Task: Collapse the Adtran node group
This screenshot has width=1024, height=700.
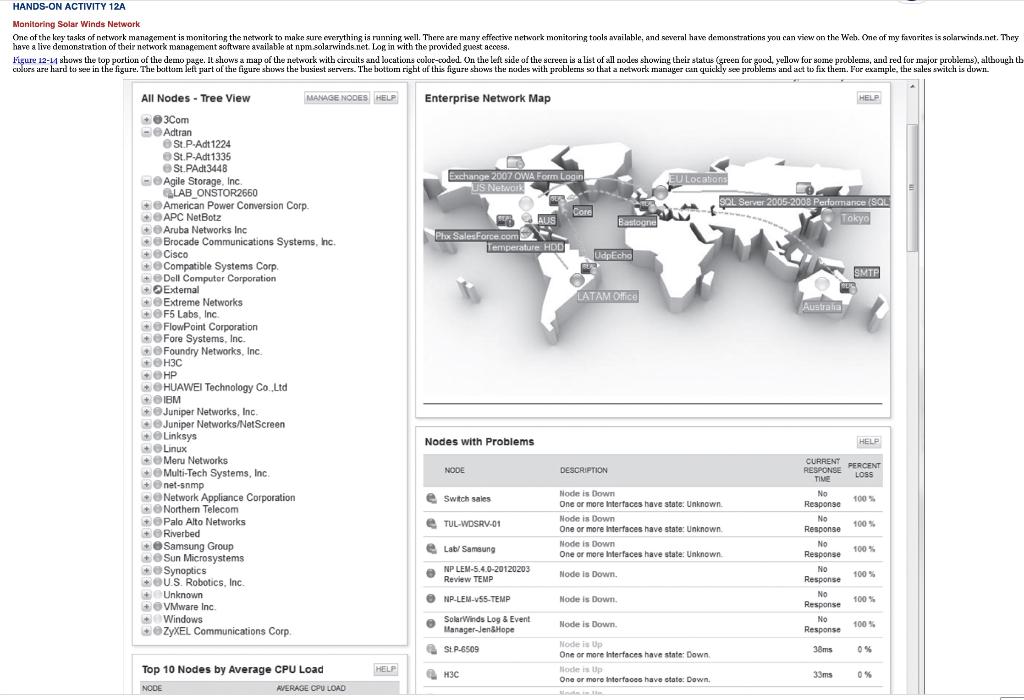Action: (x=146, y=132)
